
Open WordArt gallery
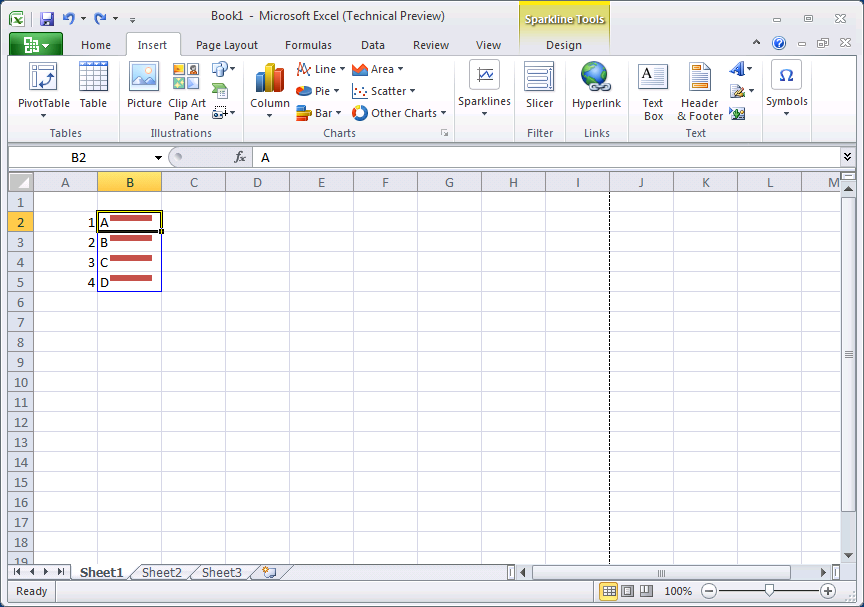click(x=741, y=69)
